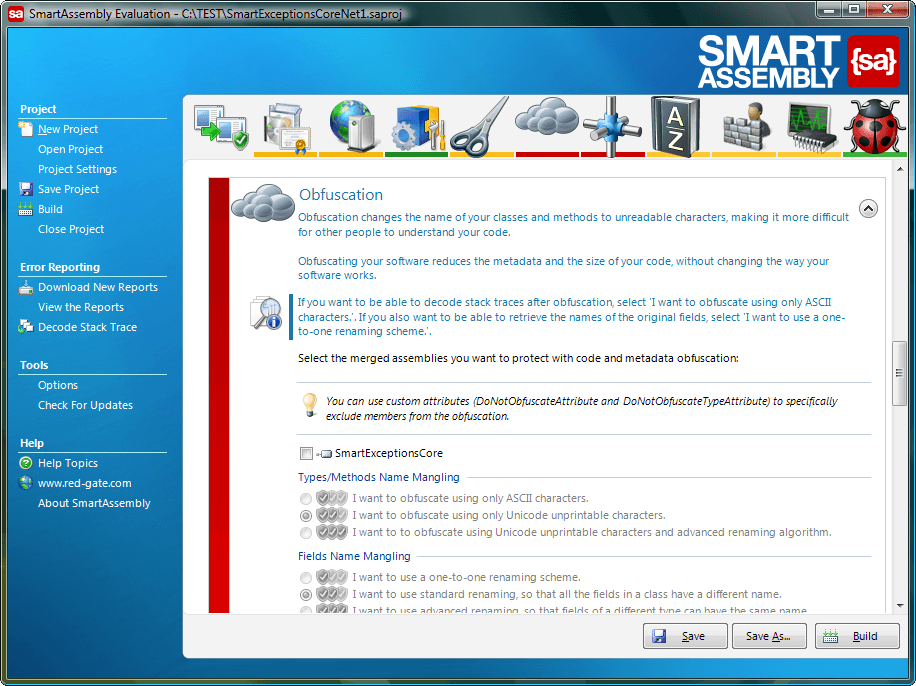Open Decode Stack Trace
This screenshot has height=686, width=916.
pos(88,327)
